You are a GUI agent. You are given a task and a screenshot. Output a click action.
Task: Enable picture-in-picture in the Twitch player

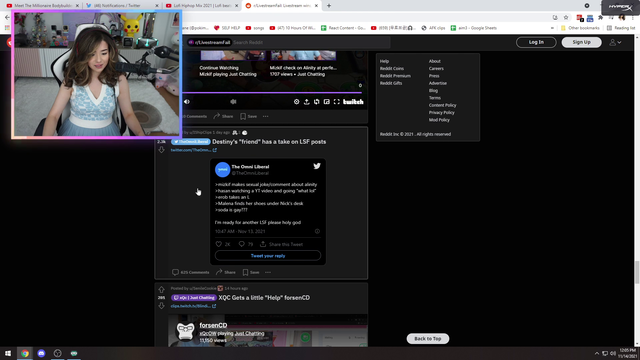coord(327,102)
